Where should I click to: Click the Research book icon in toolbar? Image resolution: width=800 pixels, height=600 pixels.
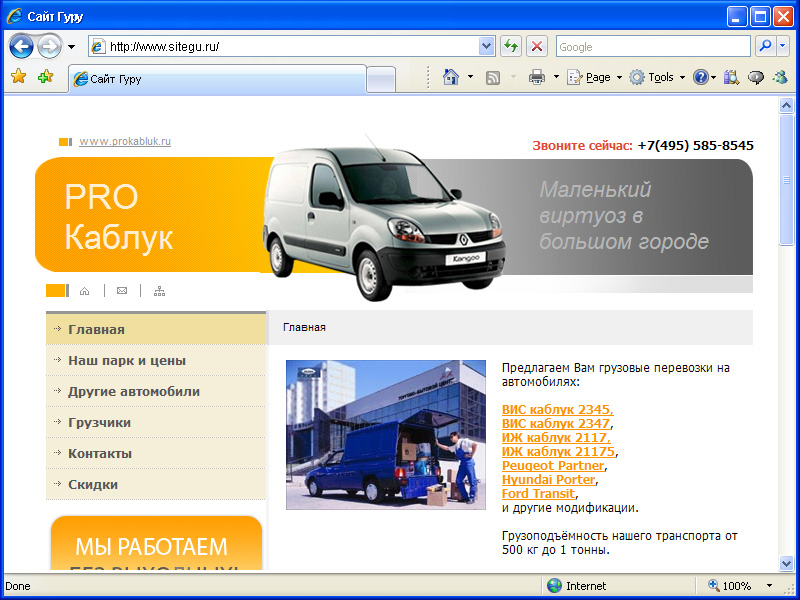pyautogui.click(x=731, y=78)
